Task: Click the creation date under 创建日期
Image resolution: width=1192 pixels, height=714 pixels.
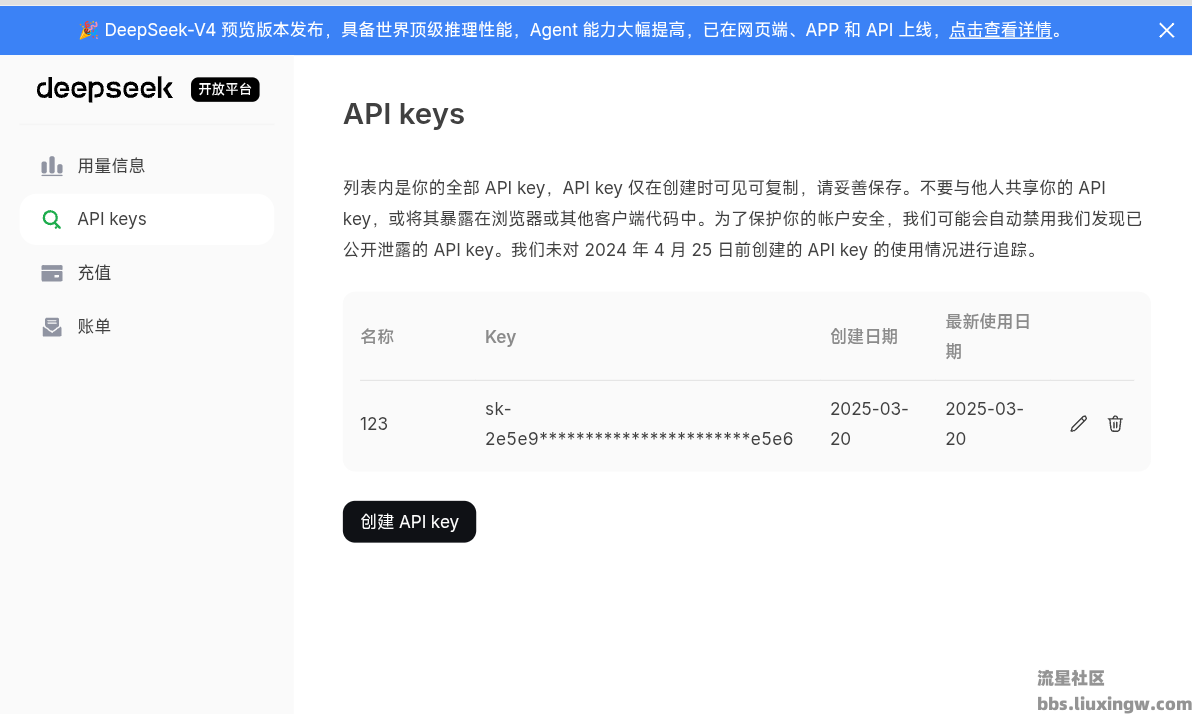Action: (x=869, y=424)
